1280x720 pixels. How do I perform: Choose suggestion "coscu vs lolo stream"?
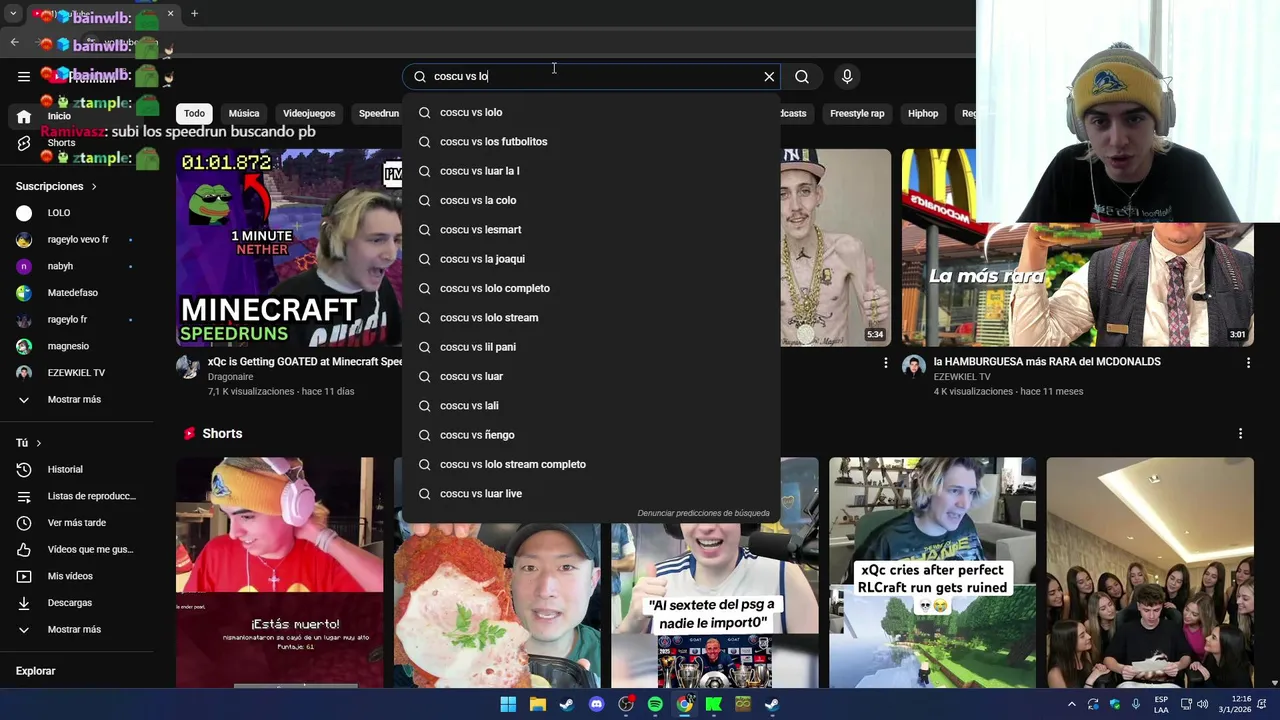[591, 318]
